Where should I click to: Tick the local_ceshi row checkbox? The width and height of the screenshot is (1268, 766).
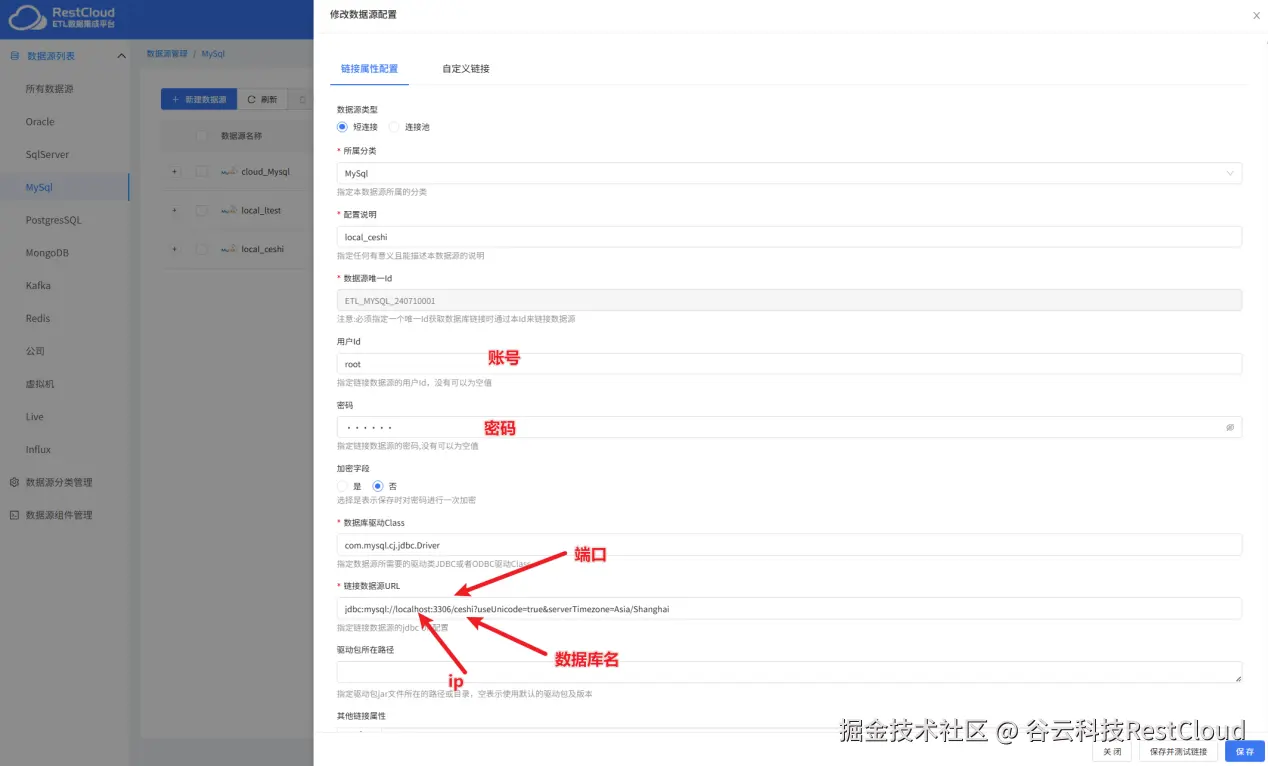(202, 249)
